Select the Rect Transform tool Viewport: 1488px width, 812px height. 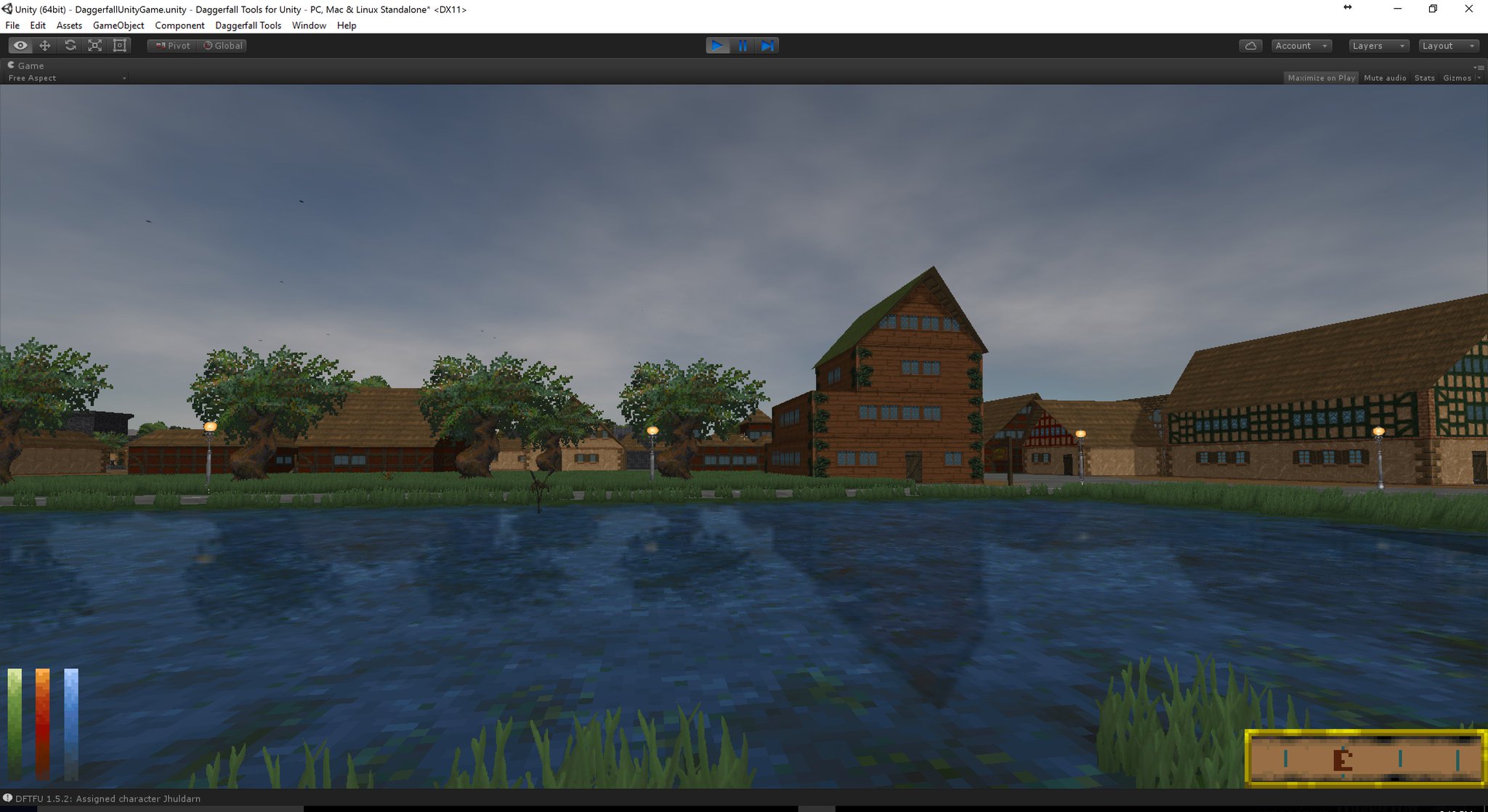pyautogui.click(x=120, y=45)
